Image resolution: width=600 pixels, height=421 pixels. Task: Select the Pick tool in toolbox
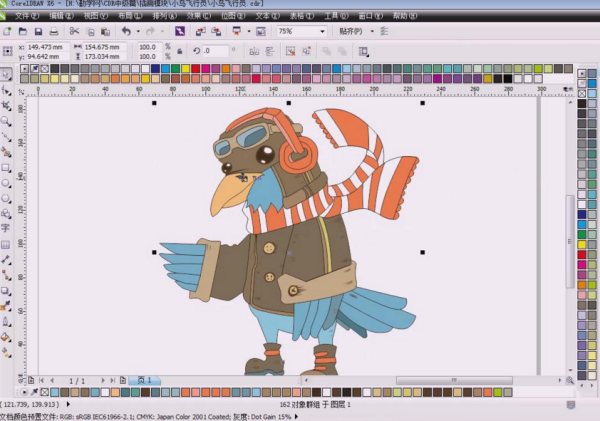click(x=6, y=74)
